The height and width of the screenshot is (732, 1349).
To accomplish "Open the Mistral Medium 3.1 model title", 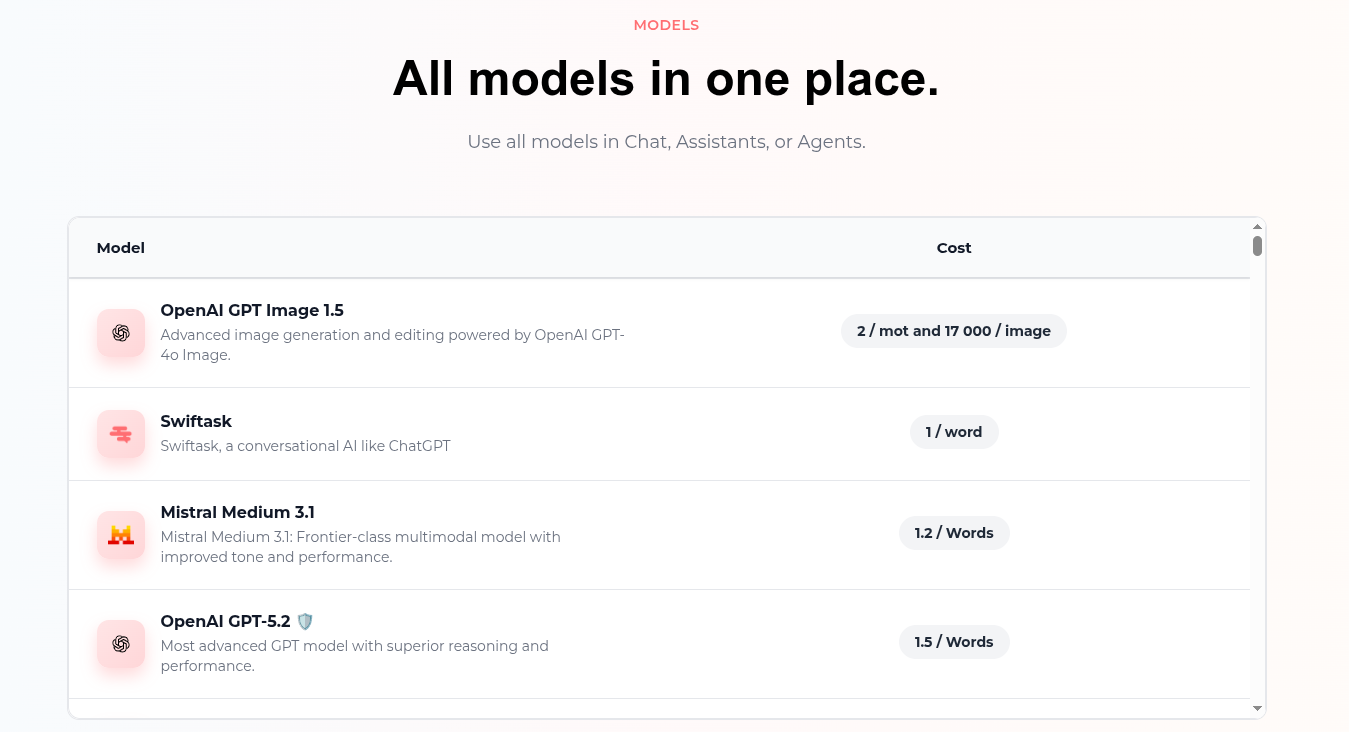I will (238, 512).
